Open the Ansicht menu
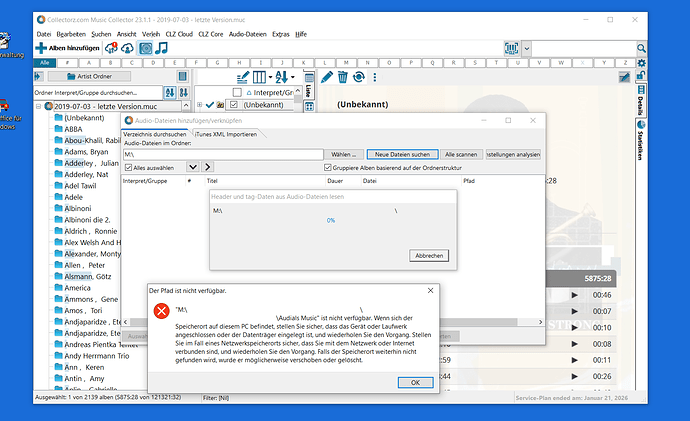The image size is (690, 421). coord(126,34)
